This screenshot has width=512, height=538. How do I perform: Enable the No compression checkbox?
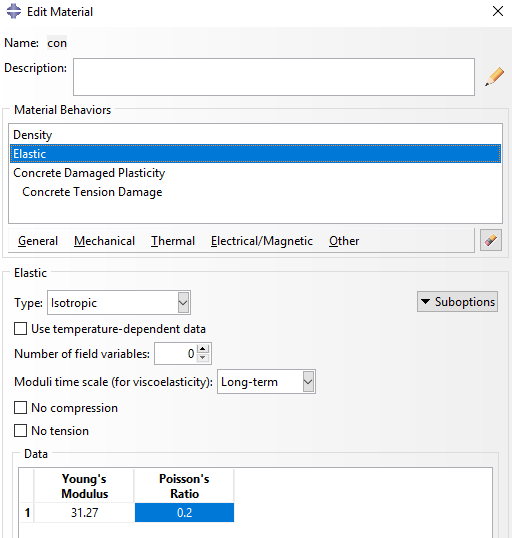point(20,408)
